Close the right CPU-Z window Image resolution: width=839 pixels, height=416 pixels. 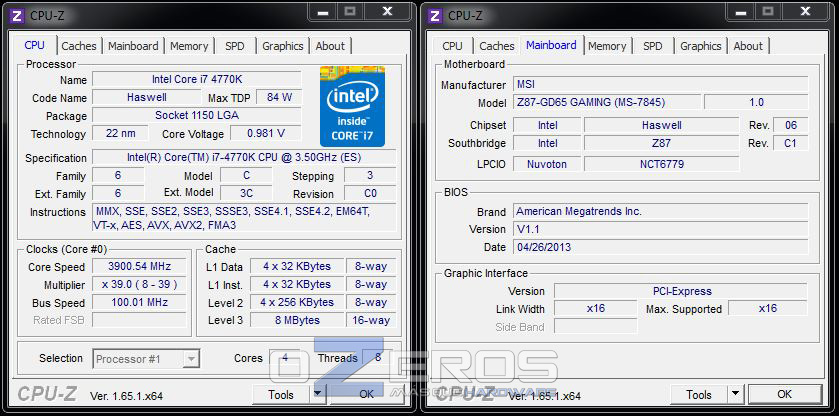[x=806, y=11]
